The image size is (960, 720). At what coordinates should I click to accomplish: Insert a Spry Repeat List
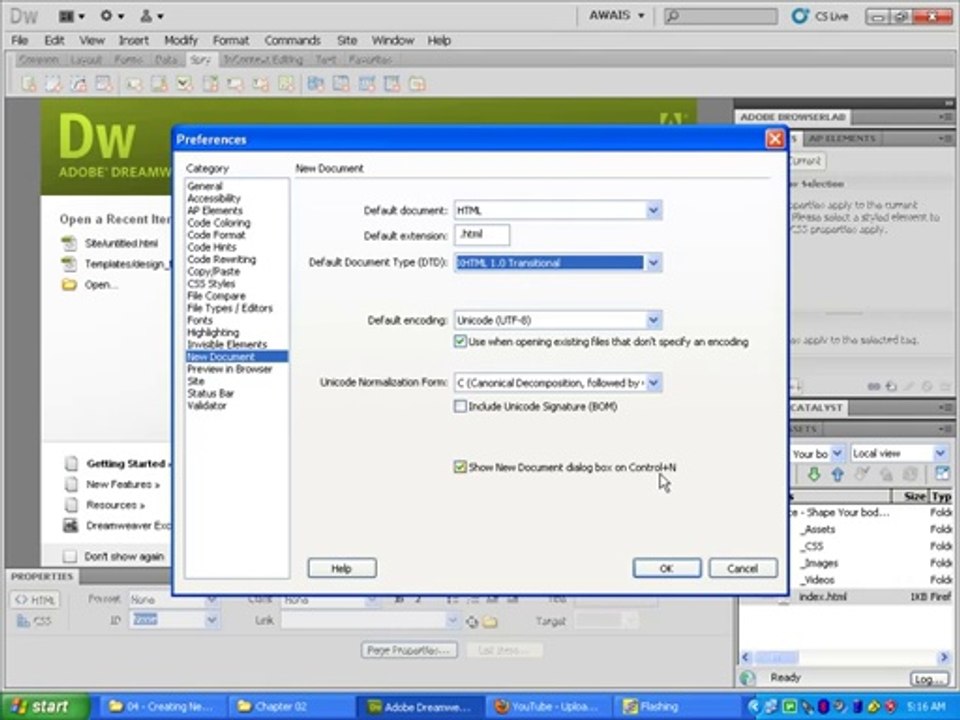[x=104, y=84]
